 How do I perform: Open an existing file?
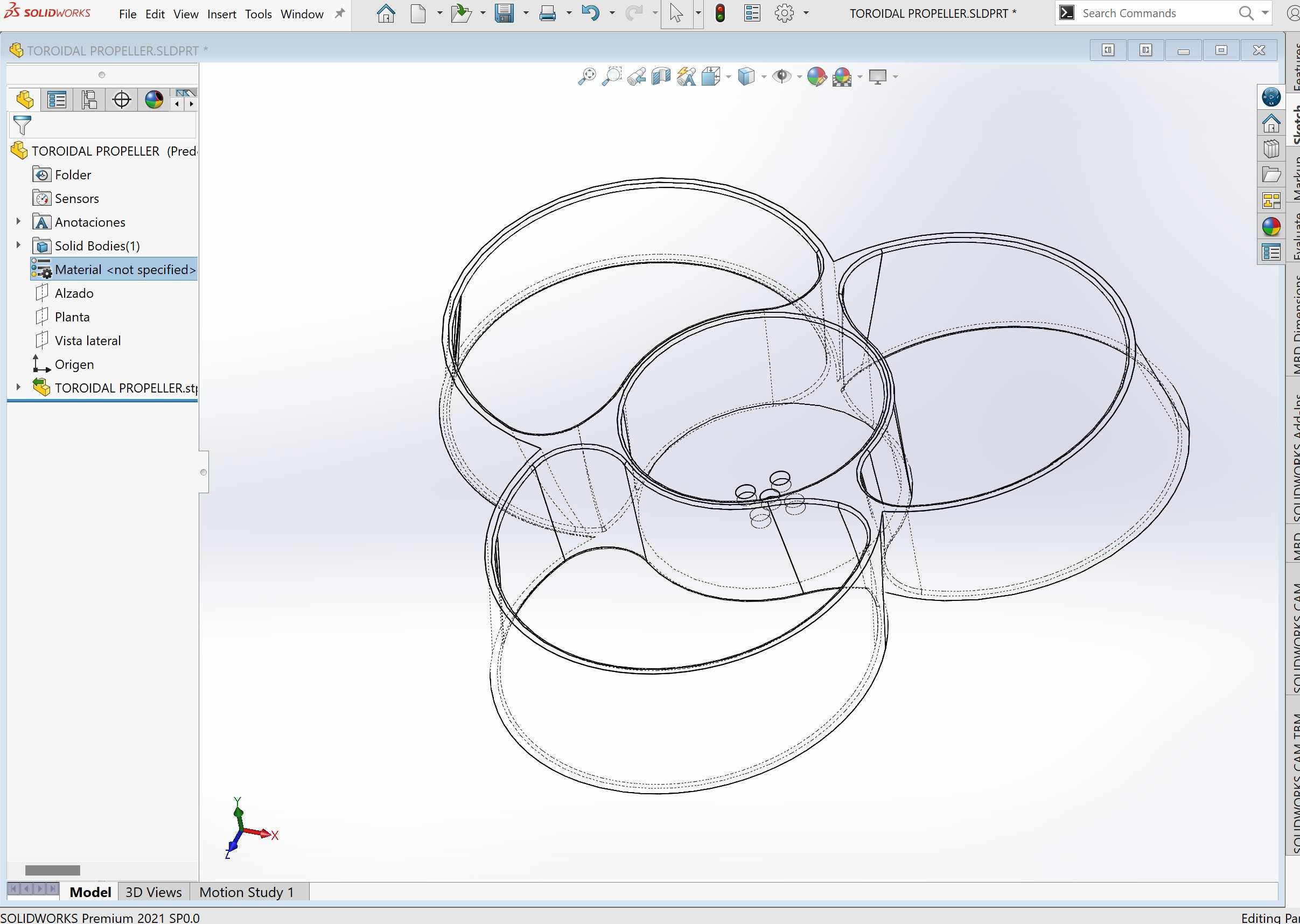point(461,13)
